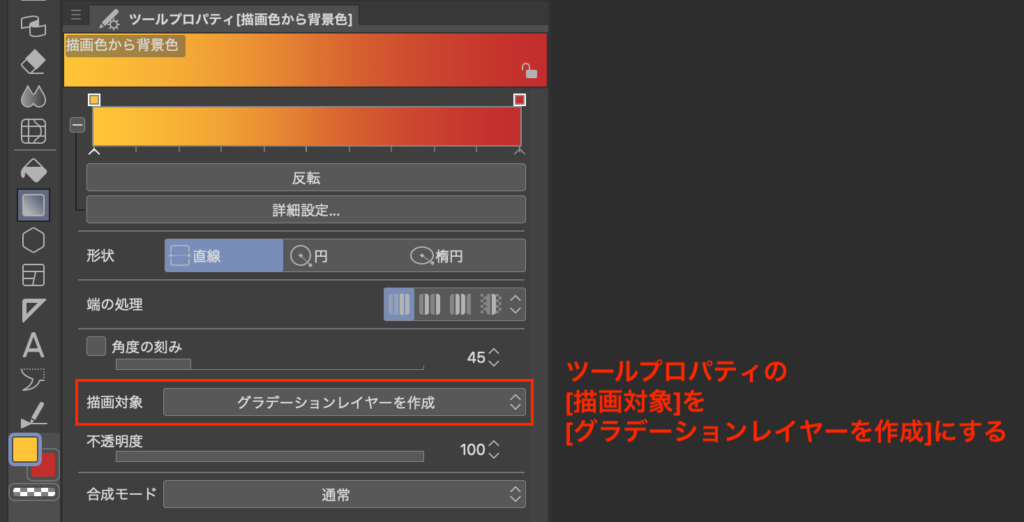Select the Balloon tool
This screenshot has height=522, width=1024.
33,379
